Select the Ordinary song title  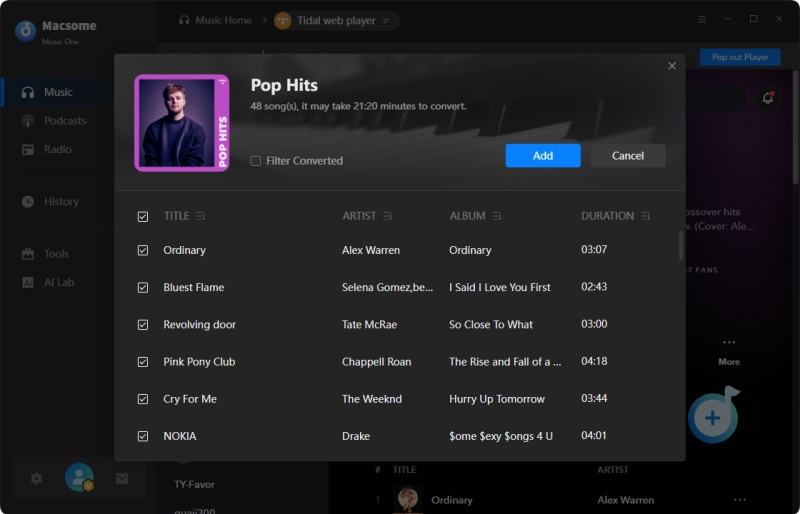[184, 250]
